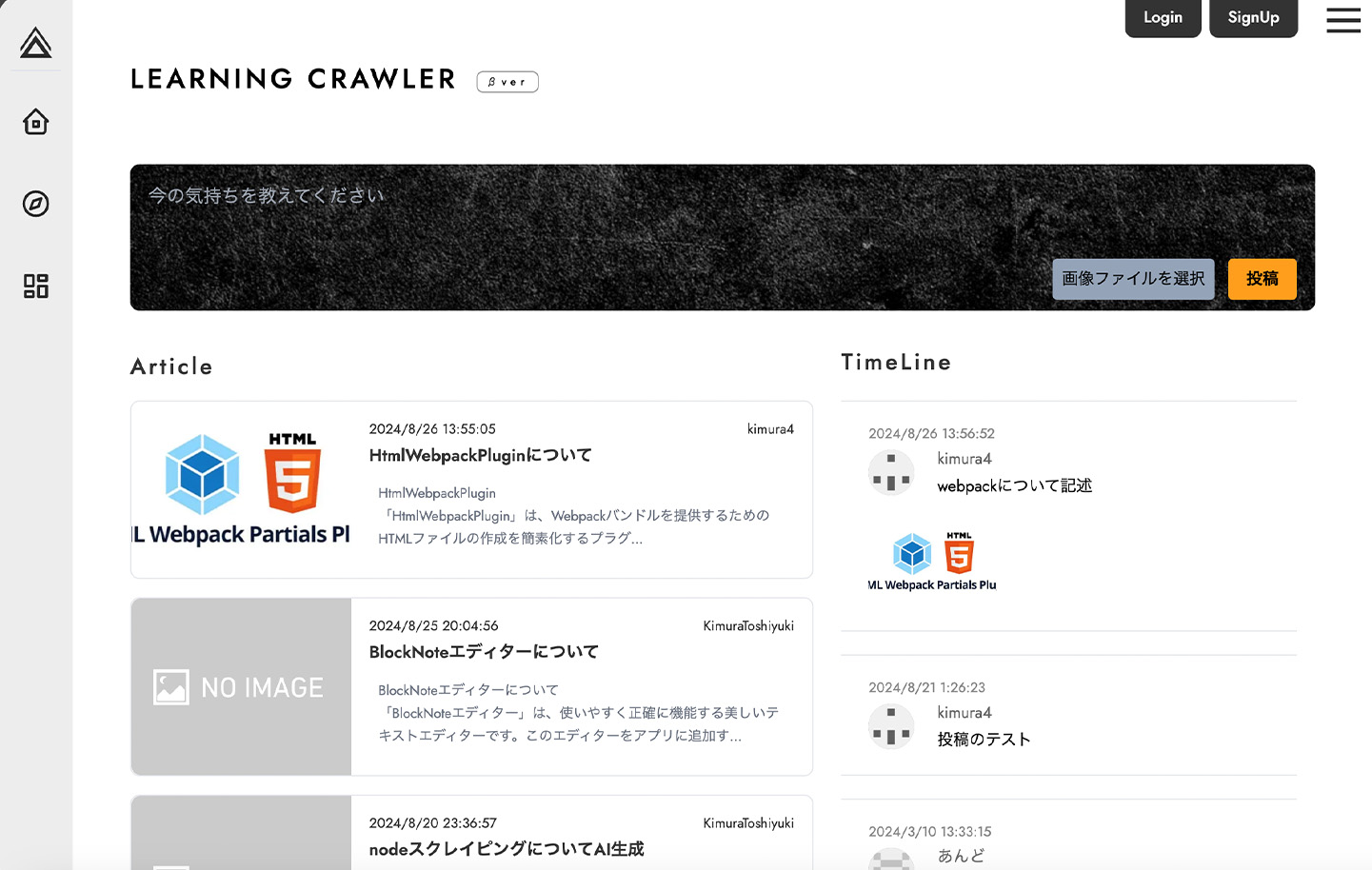The width and height of the screenshot is (1372, 870).
Task: Click the triangle logo icon in sidebar
Action: [x=35, y=42]
